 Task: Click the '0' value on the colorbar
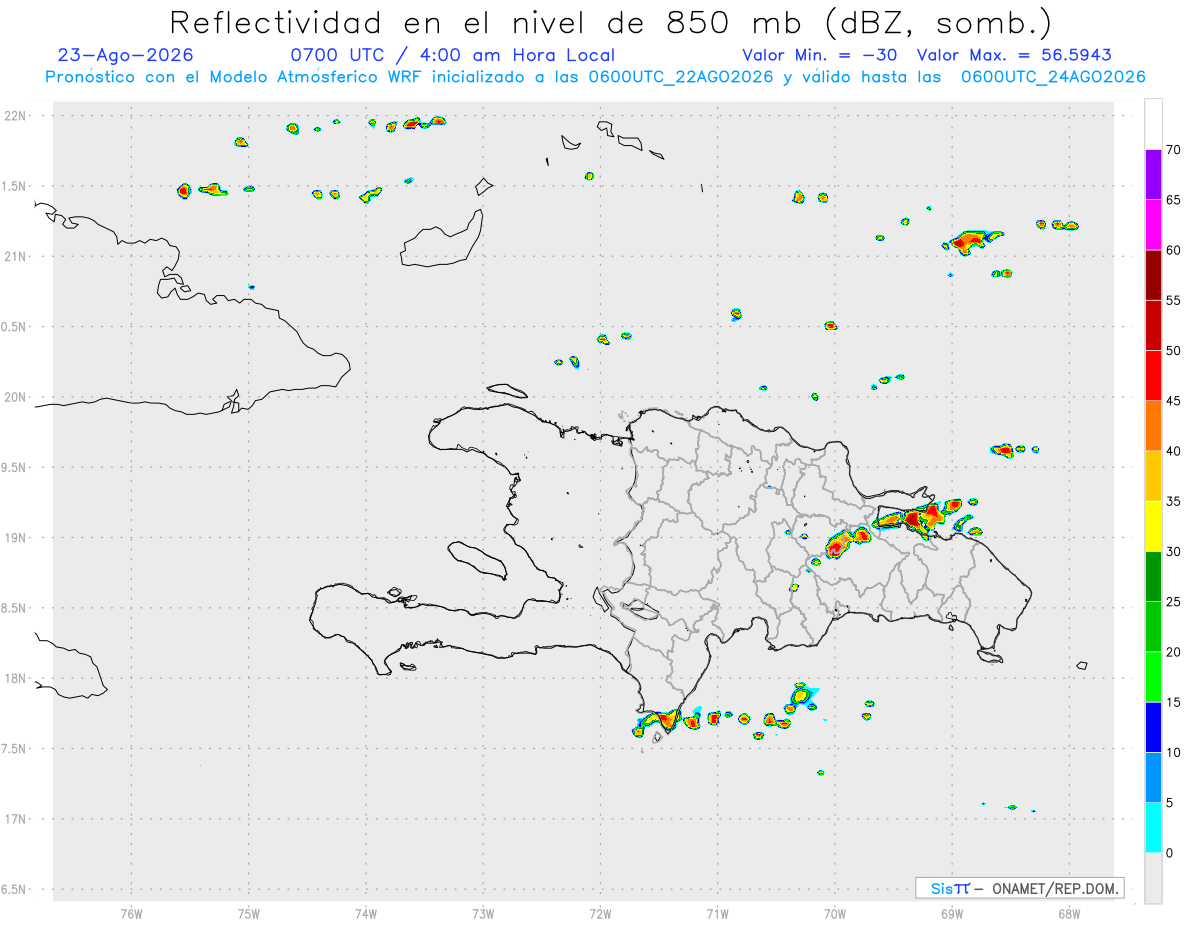[x=1170, y=853]
